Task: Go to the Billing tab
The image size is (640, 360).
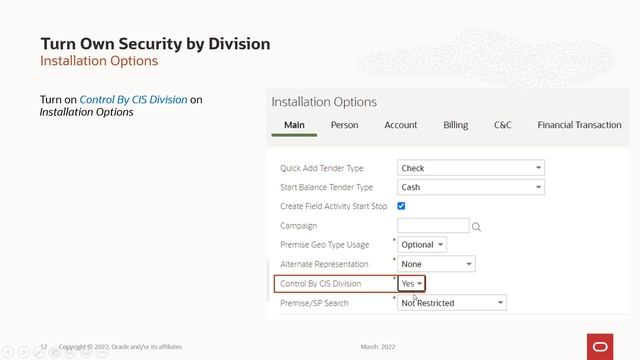Action: (x=456, y=125)
